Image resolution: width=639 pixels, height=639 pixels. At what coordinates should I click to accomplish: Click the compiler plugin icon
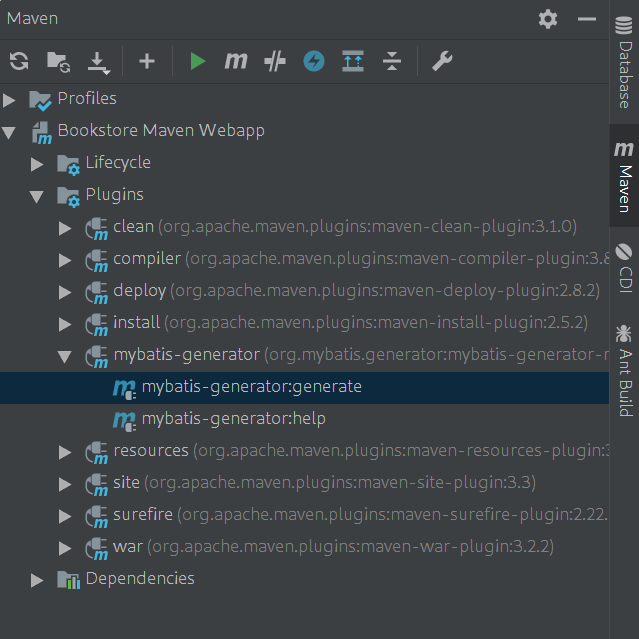[97, 261]
